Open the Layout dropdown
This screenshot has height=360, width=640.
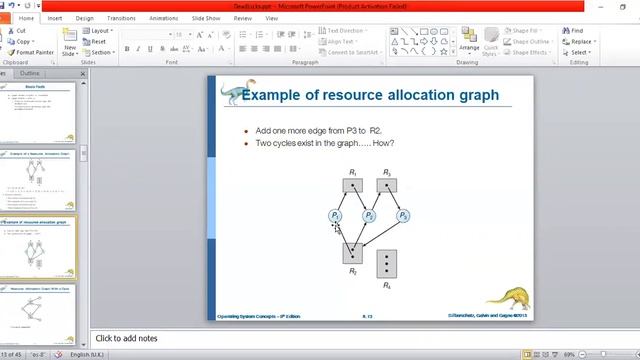(x=98, y=31)
